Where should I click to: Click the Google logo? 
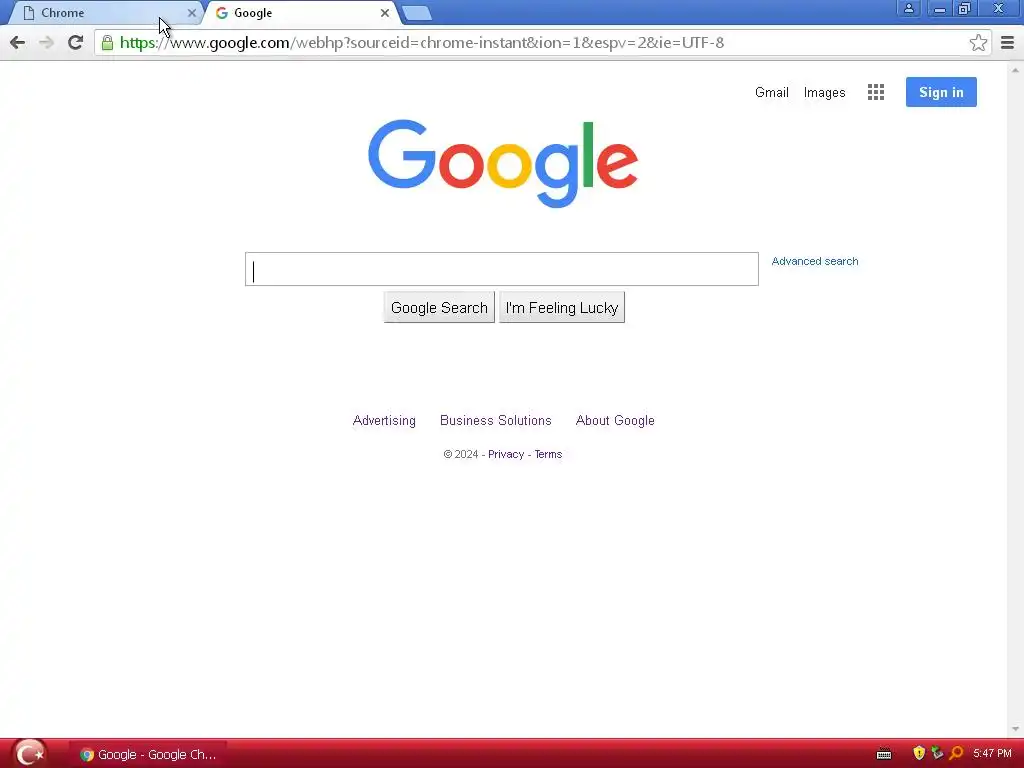point(503,163)
